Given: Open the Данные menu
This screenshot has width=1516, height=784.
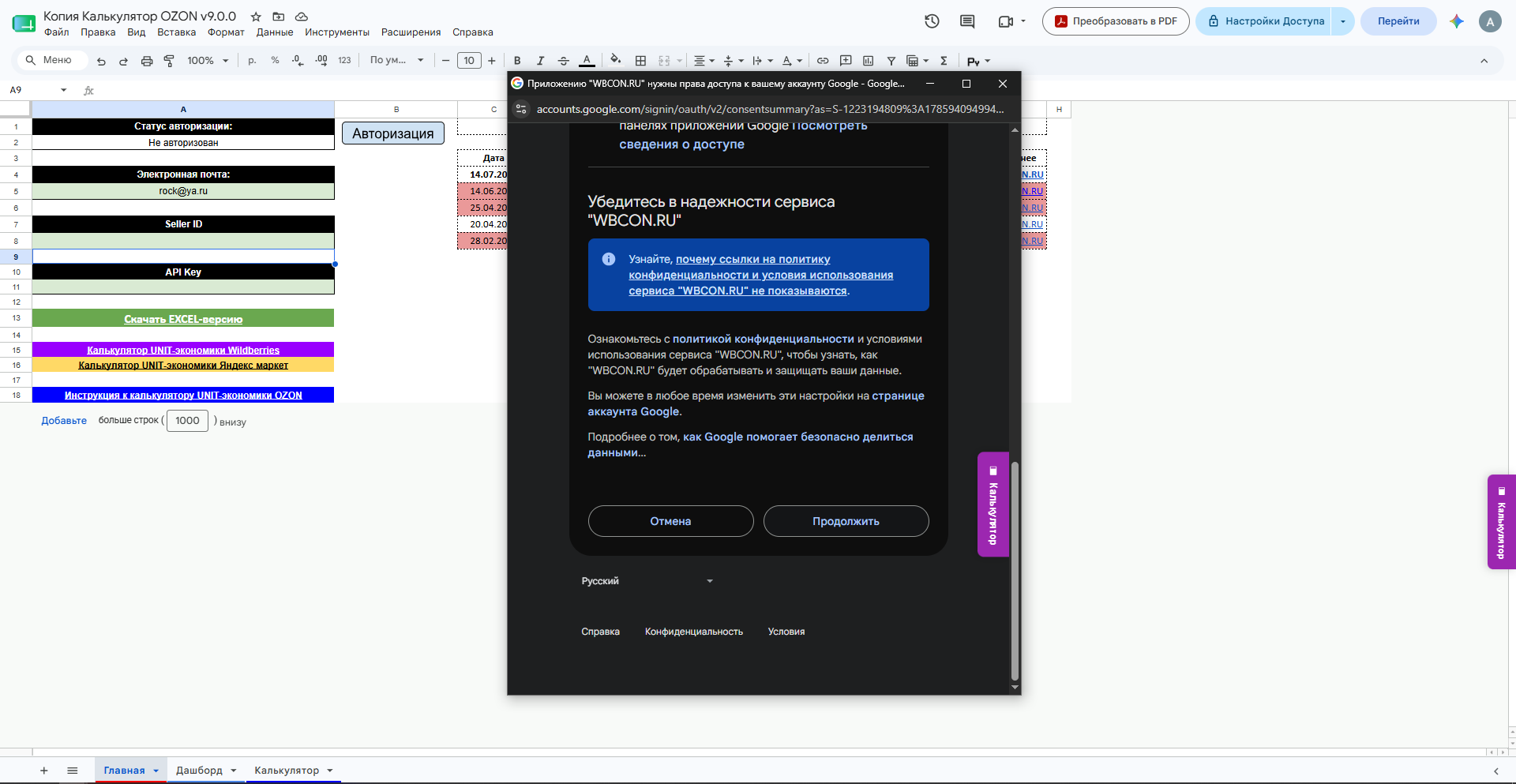Looking at the screenshot, I should click(275, 32).
